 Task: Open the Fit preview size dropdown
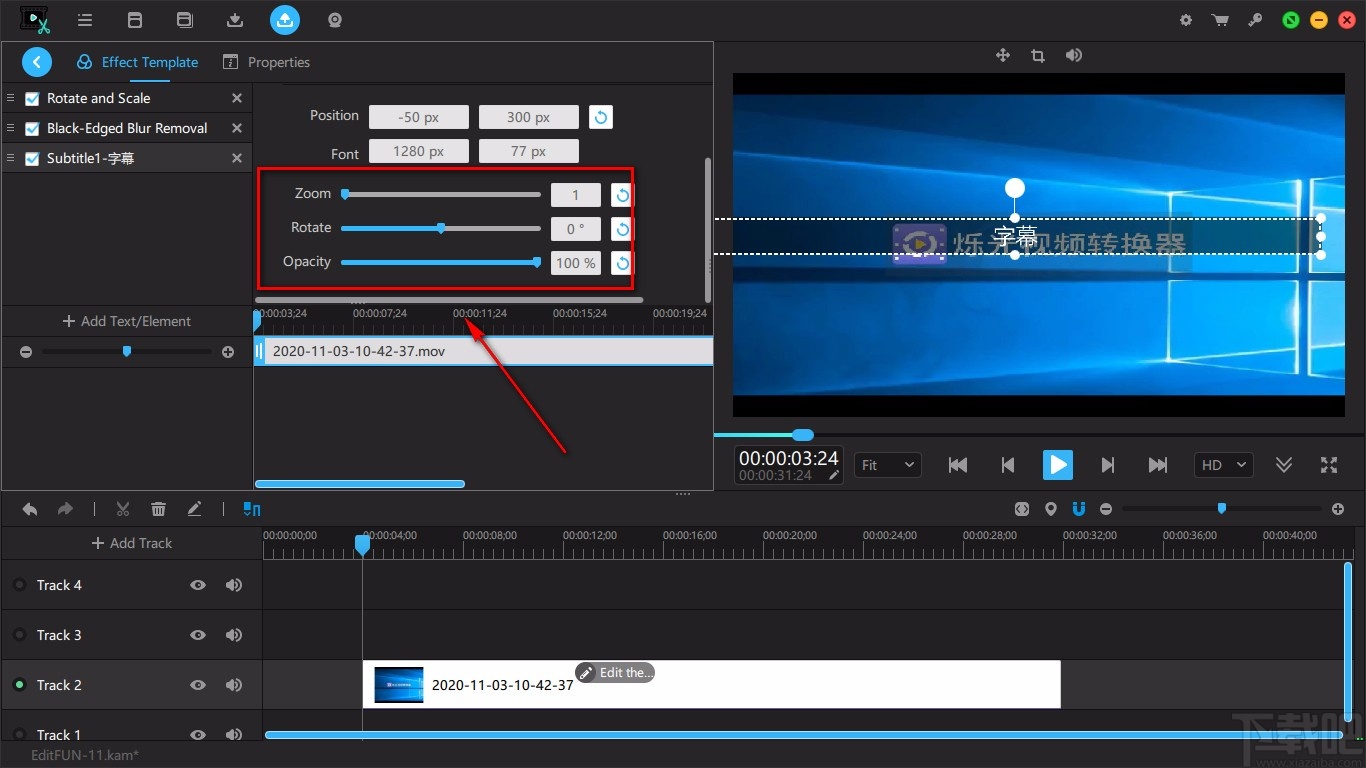[x=888, y=465]
